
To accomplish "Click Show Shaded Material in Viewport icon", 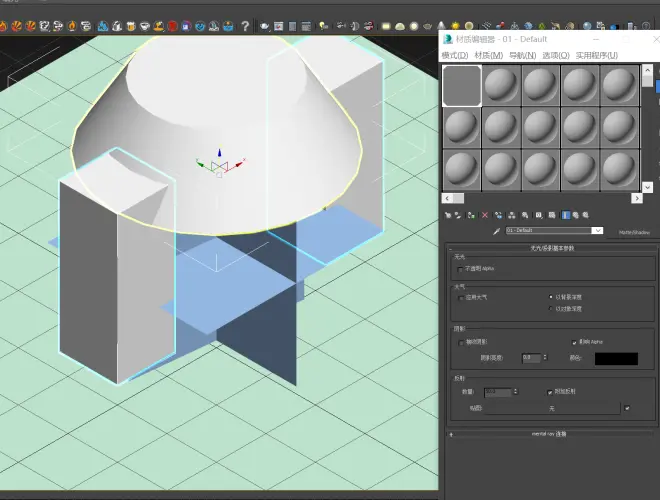I will pos(552,215).
